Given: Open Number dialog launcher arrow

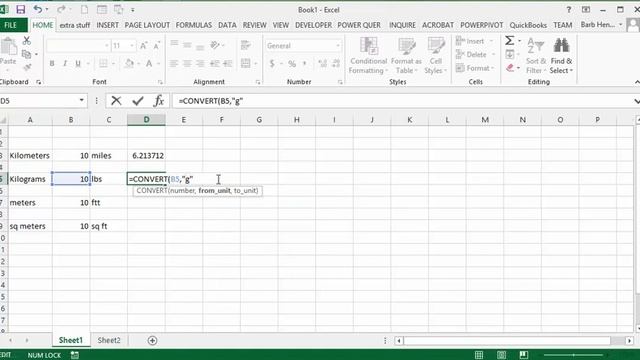Looking at the screenshot, I should [340, 82].
